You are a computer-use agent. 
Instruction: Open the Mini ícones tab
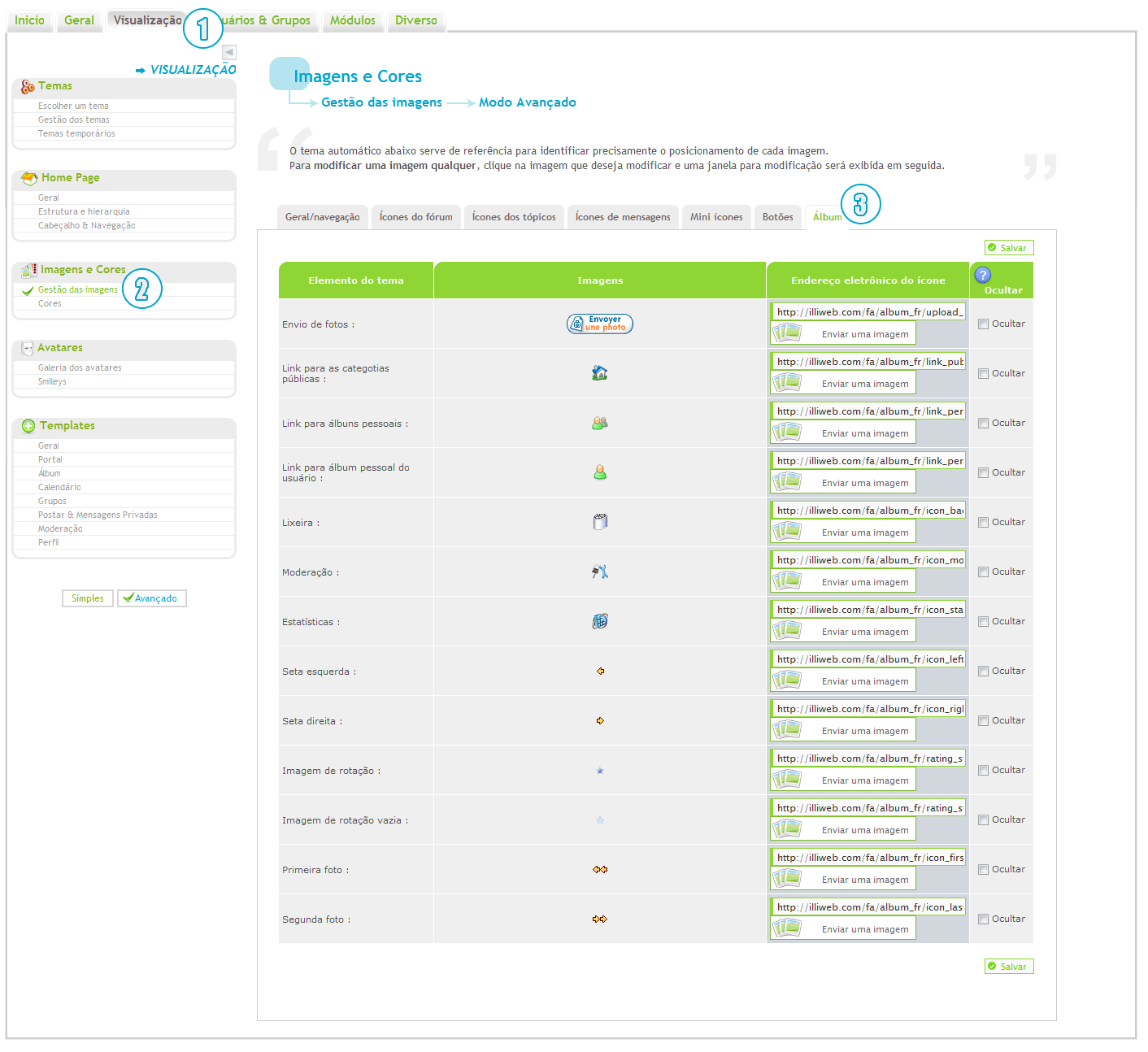[x=716, y=217]
